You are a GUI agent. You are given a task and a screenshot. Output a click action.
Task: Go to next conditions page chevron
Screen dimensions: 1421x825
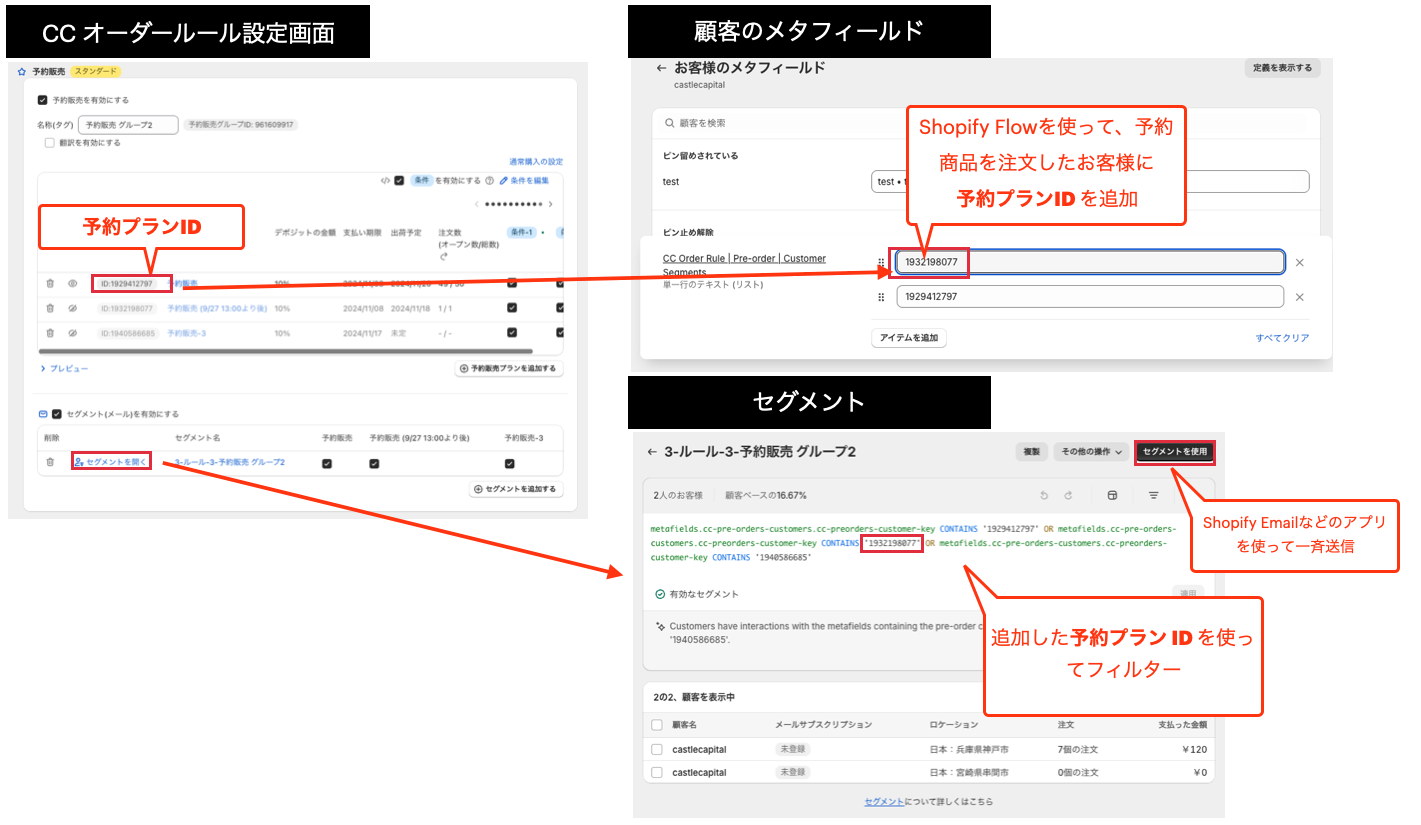coord(550,204)
